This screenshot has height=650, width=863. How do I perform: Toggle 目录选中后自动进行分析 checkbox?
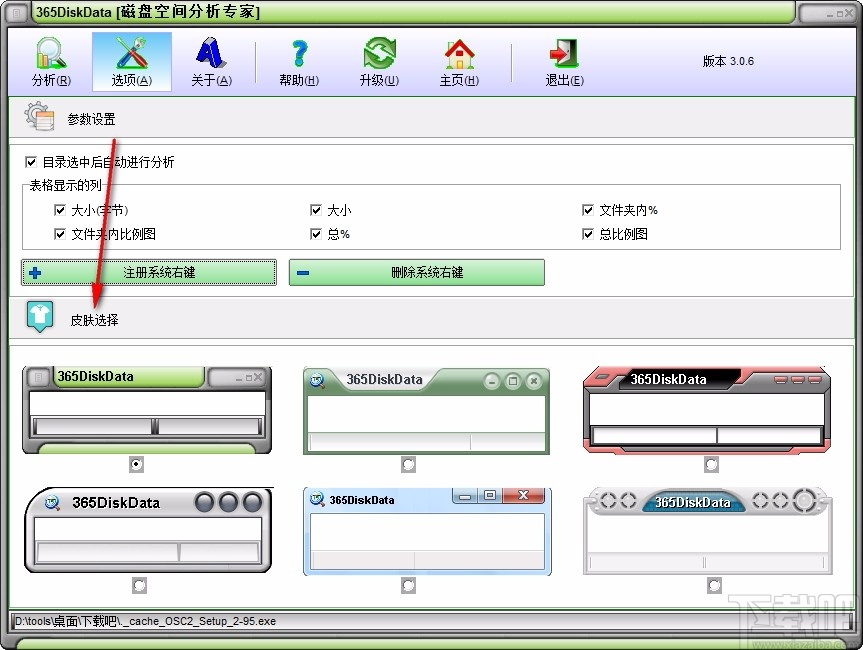pyautogui.click(x=31, y=162)
